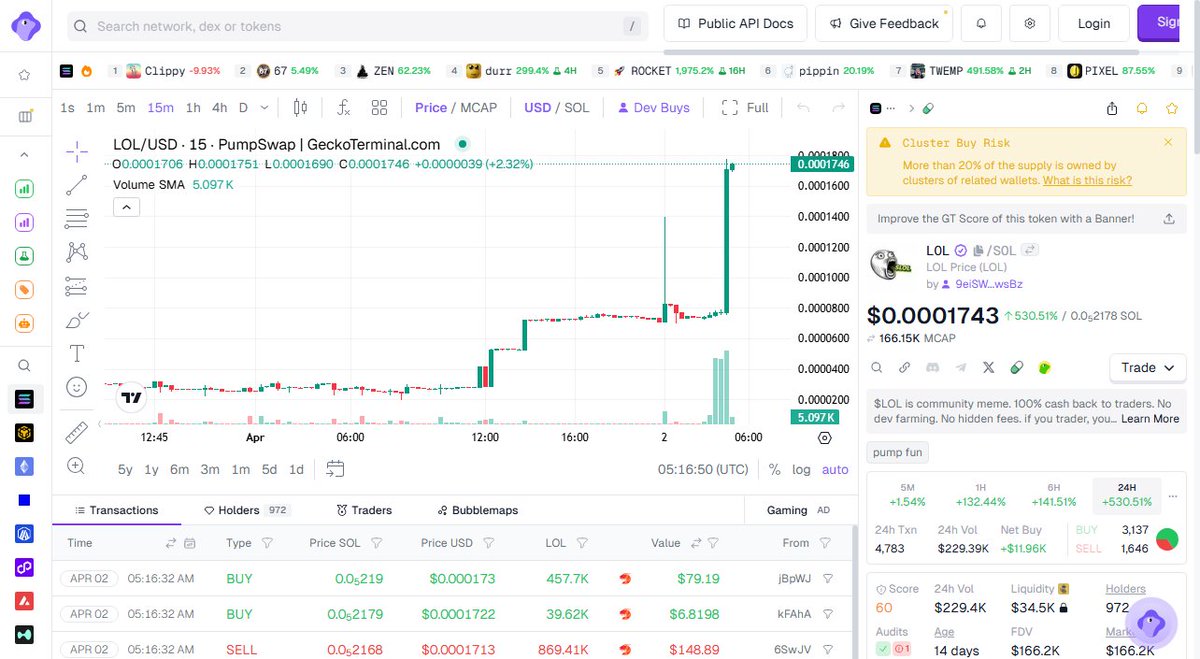Open the notifications bell in header
The width and height of the screenshot is (1200, 659).
(x=981, y=23)
